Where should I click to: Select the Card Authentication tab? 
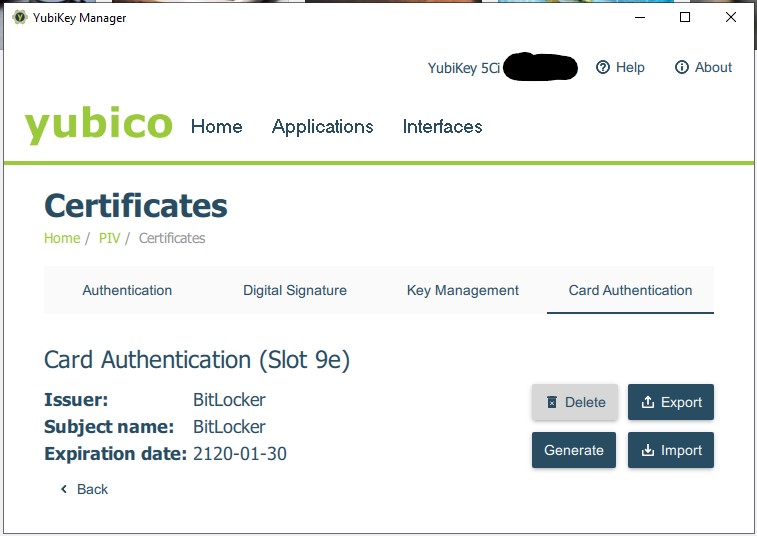click(x=630, y=290)
